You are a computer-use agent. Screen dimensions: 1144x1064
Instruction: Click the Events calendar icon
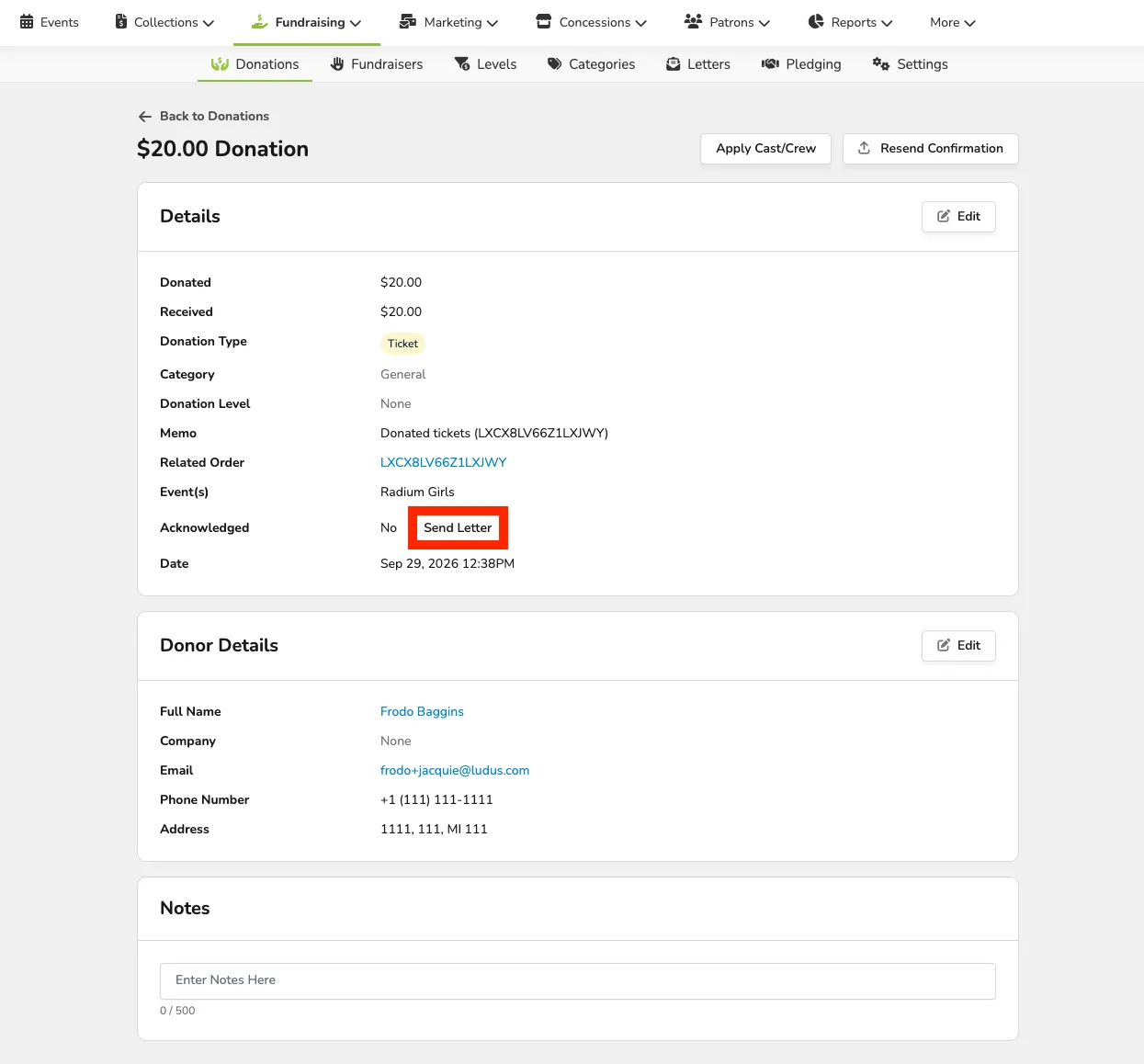pyautogui.click(x=27, y=22)
